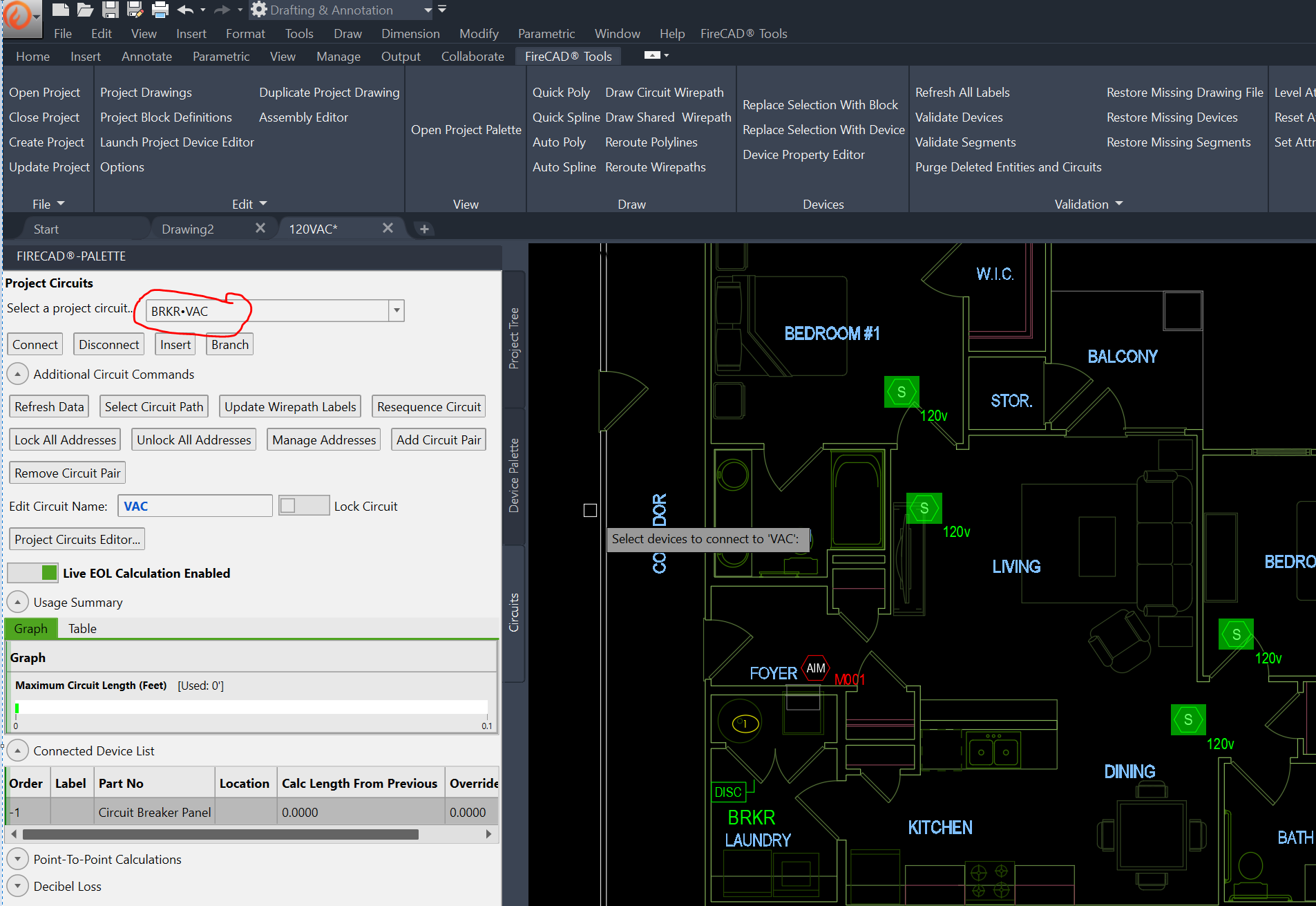
Task: Click the Save As icon with pencil
Action: (135, 10)
